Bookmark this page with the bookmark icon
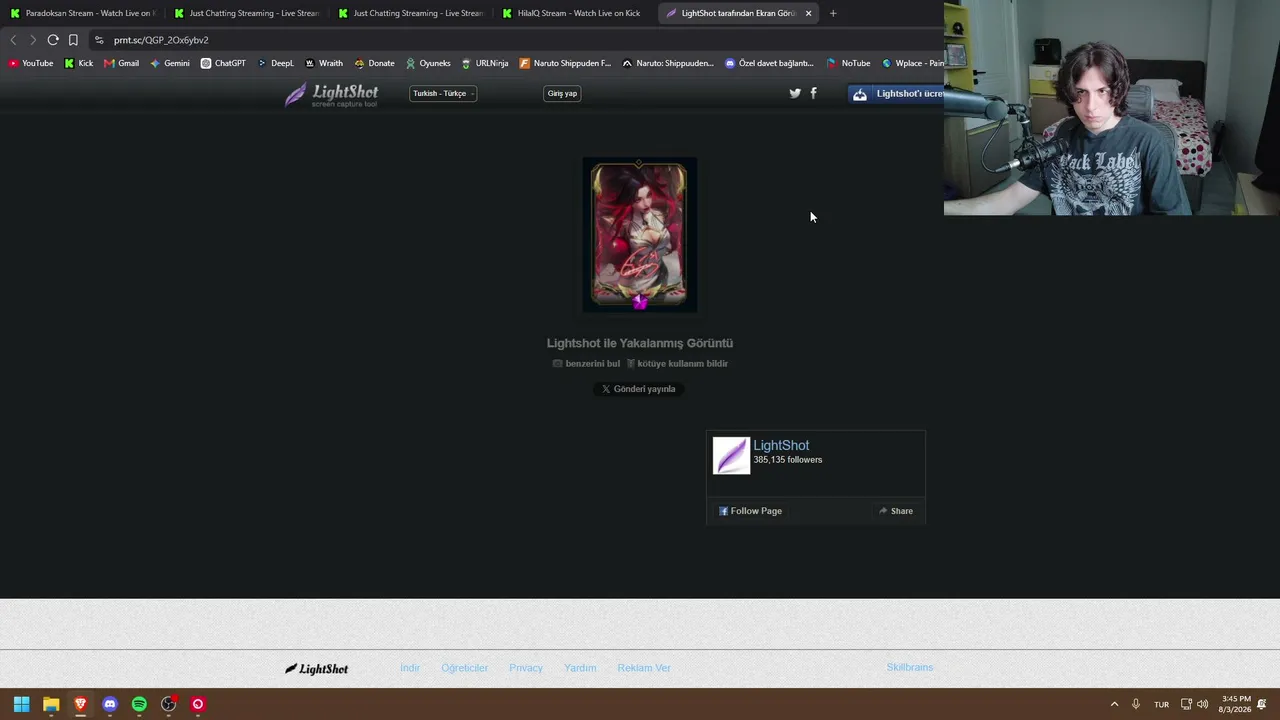 (73, 40)
